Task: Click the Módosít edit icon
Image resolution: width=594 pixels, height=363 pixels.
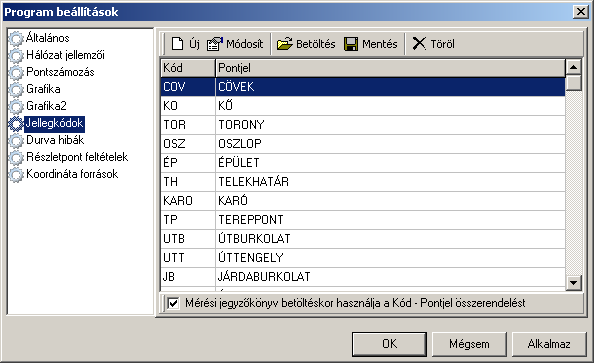Action: click(x=215, y=44)
